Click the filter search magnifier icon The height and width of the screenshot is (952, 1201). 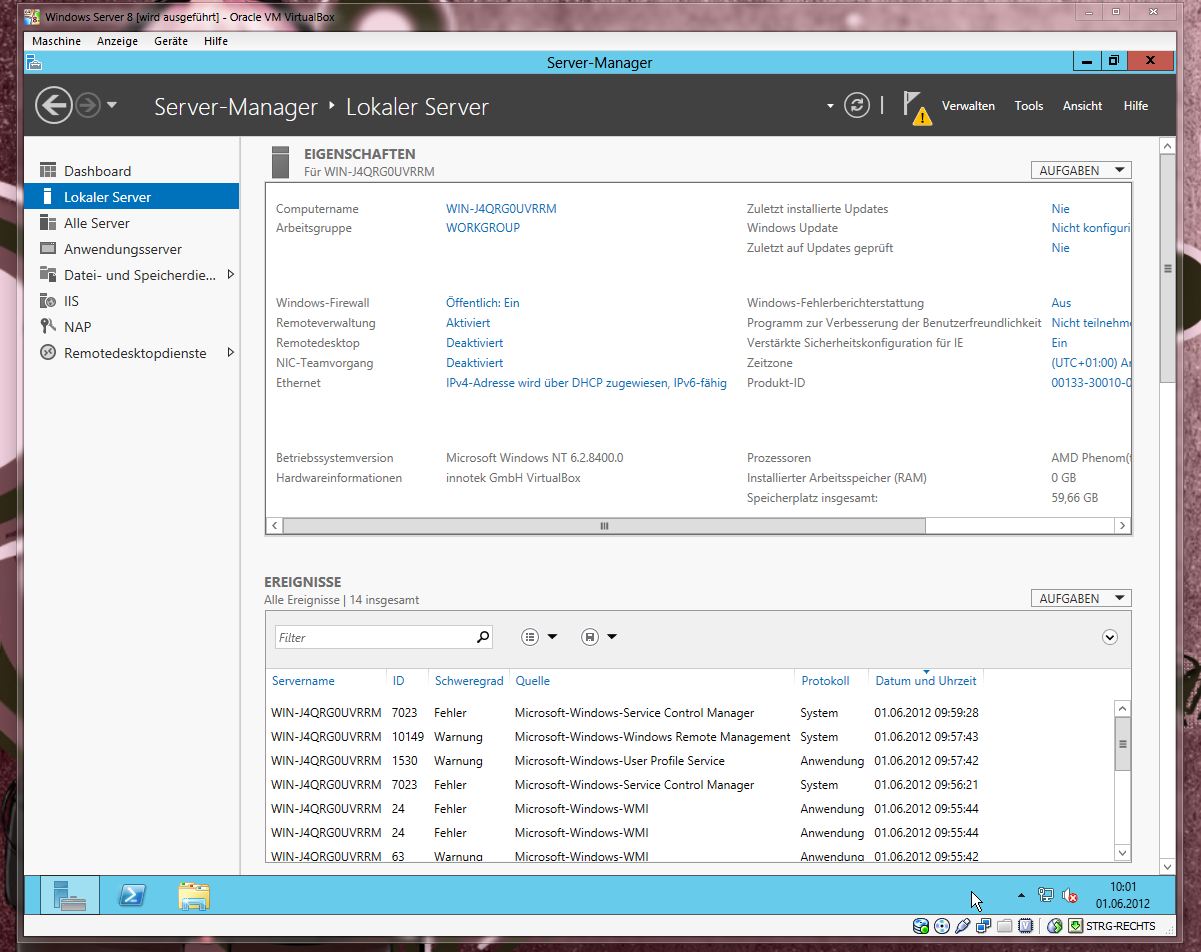(483, 637)
